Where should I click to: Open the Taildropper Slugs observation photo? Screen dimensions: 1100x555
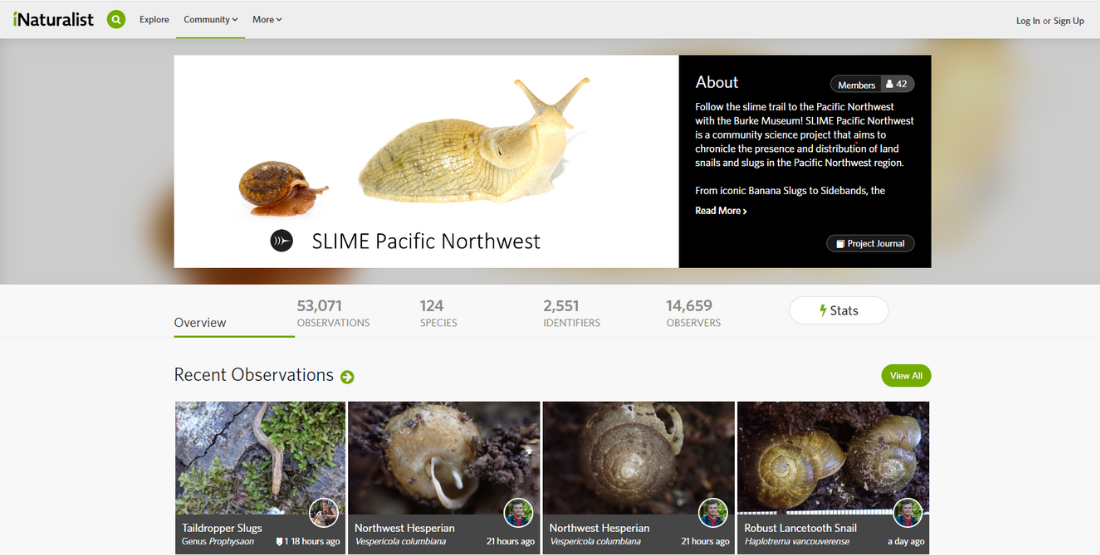260,457
